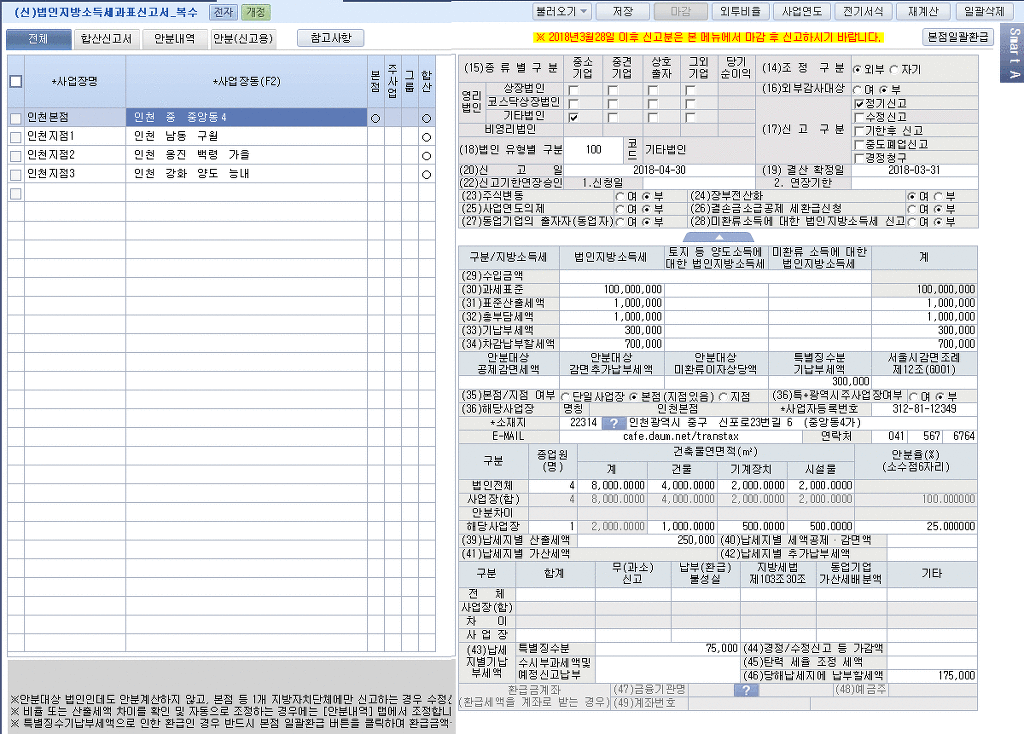
Task: Click the 사업자등록번호 field 312-81-12349
Action: tap(924, 409)
